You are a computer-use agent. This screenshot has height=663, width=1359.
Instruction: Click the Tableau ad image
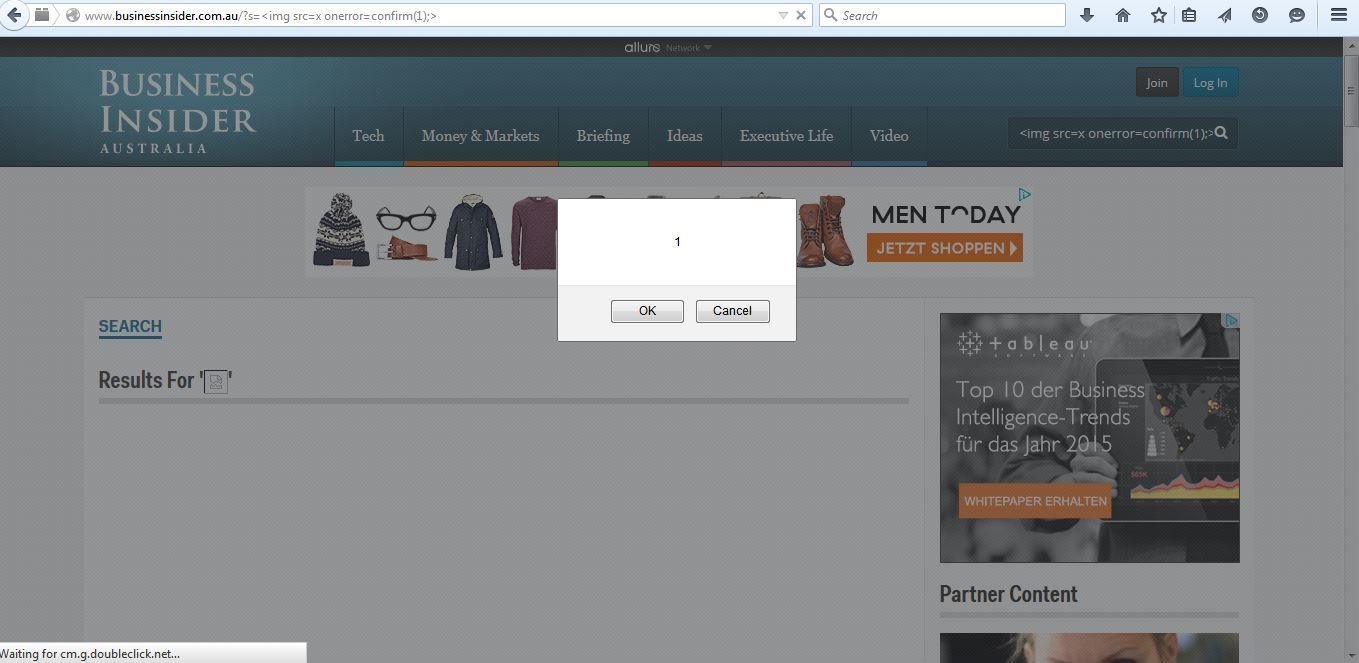(x=1089, y=437)
